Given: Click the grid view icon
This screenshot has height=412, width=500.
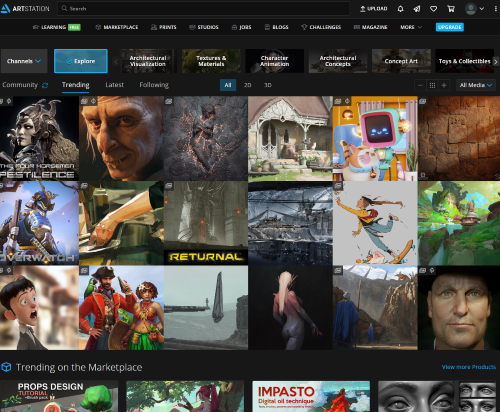Looking at the screenshot, I should coord(432,85).
